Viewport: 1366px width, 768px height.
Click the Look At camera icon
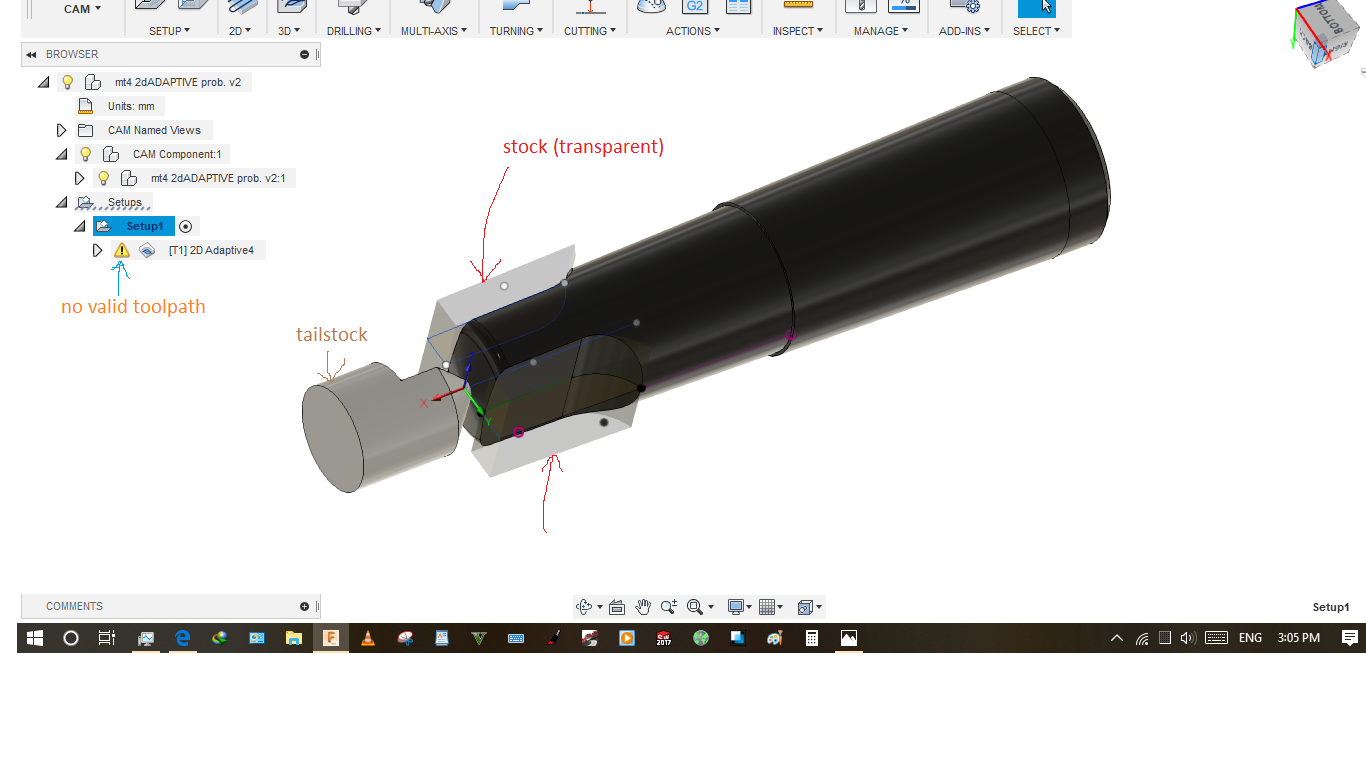(x=617, y=607)
